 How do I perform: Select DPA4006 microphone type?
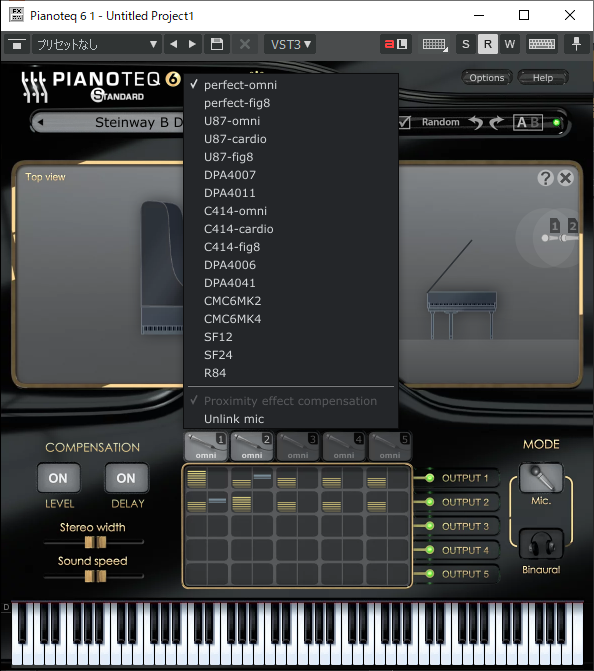291,265
